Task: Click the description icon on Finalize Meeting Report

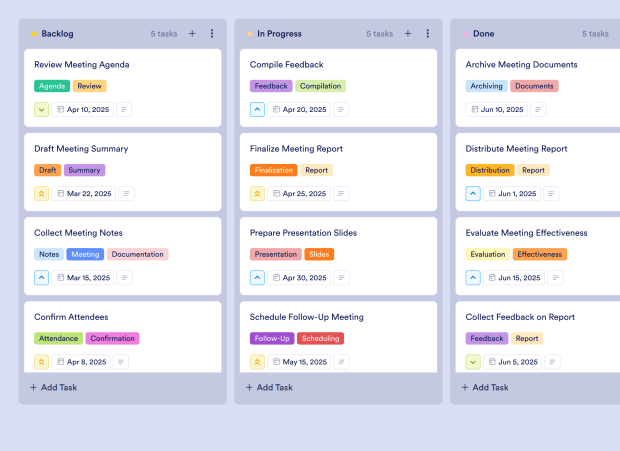Action: (341, 194)
